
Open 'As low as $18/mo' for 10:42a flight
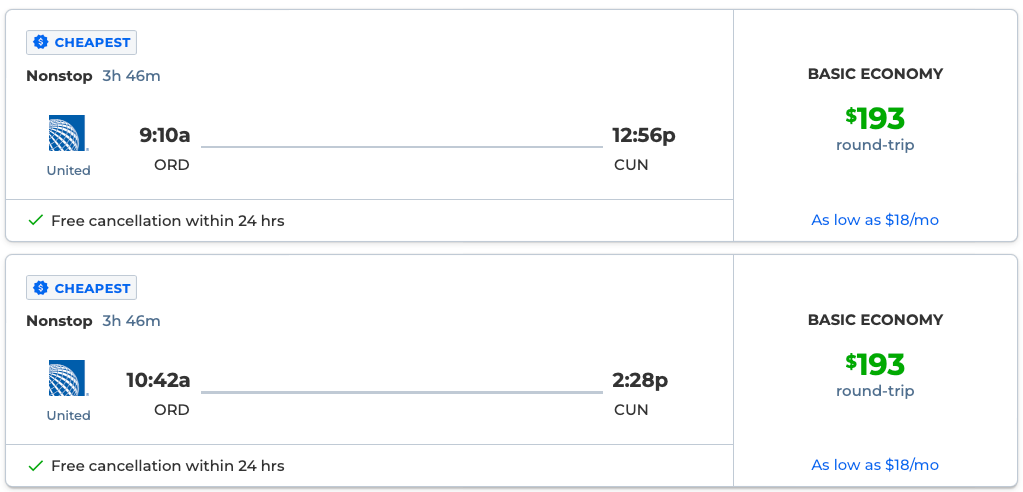click(875, 465)
